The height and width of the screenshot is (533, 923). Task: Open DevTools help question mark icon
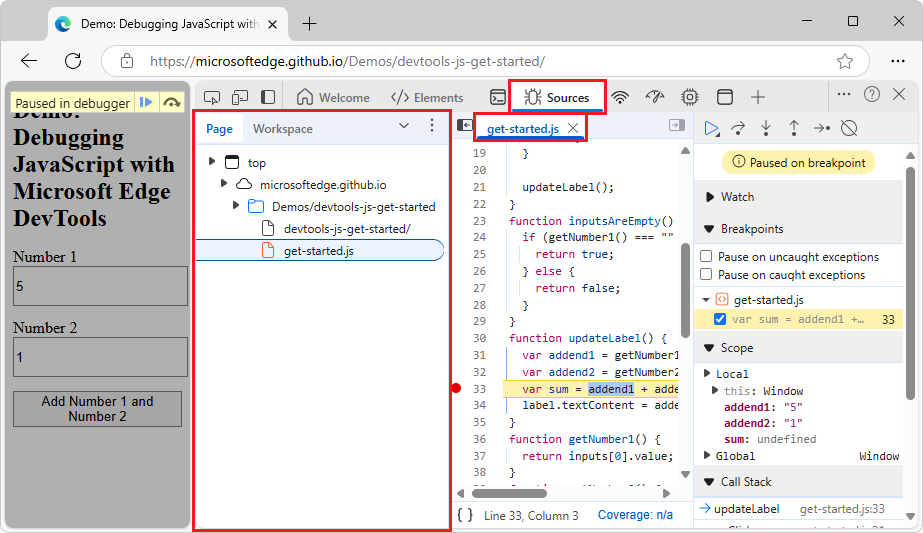872,94
